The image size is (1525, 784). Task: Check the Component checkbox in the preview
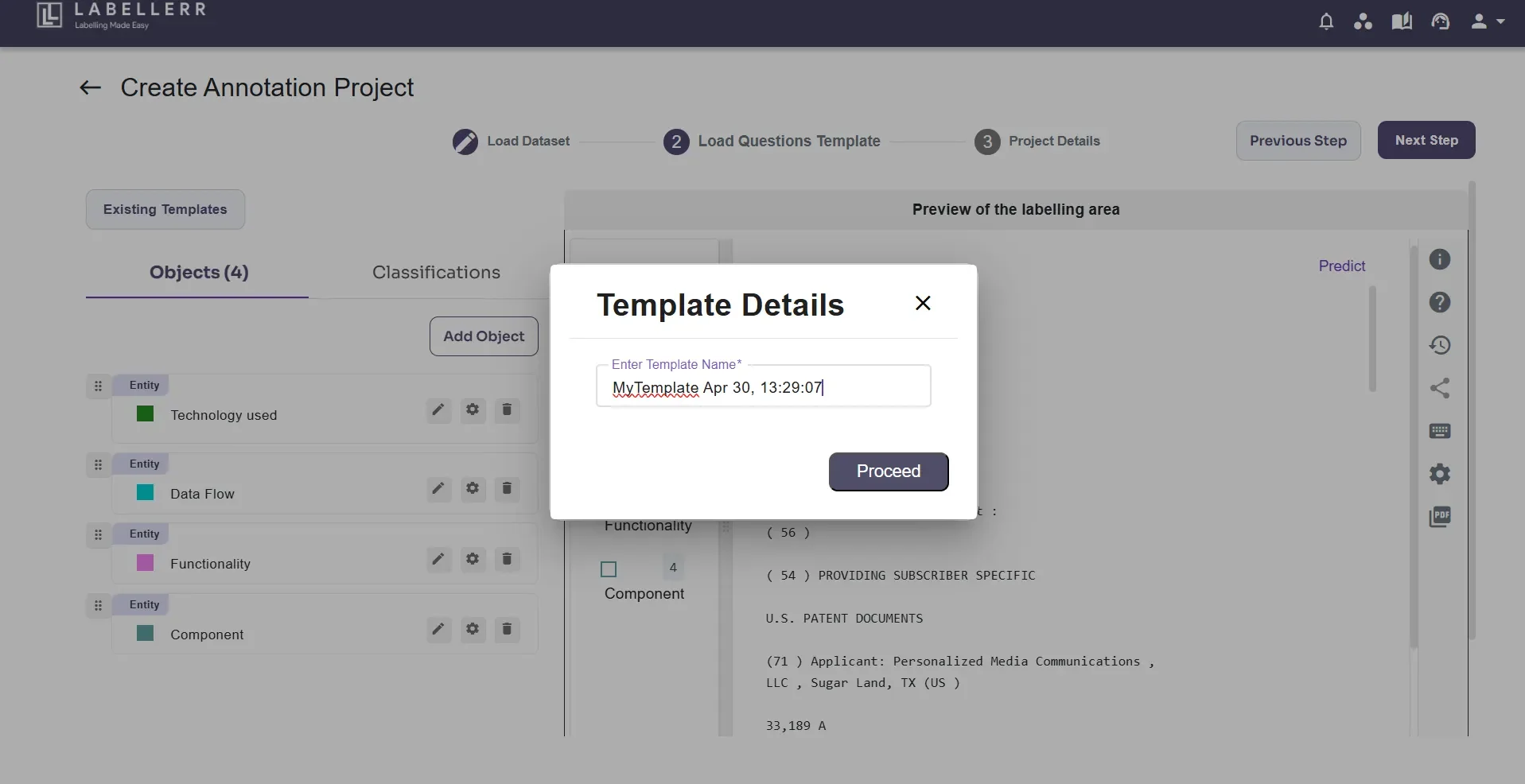(x=609, y=569)
